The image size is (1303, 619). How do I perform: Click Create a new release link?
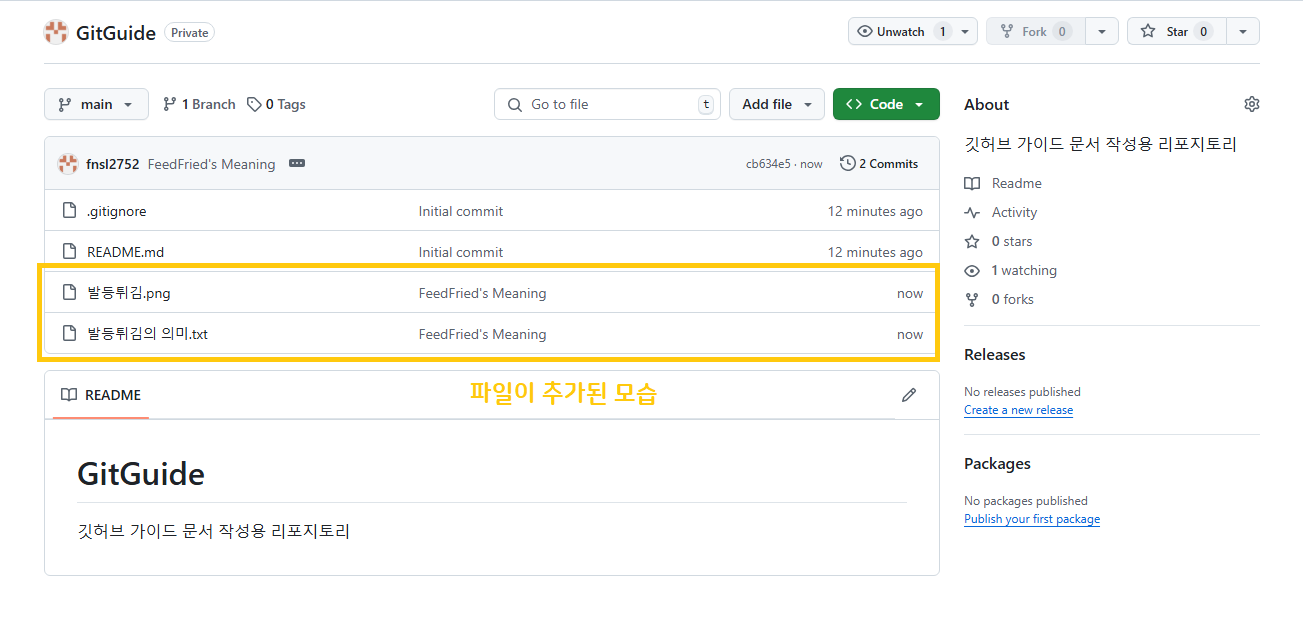[1018, 410]
